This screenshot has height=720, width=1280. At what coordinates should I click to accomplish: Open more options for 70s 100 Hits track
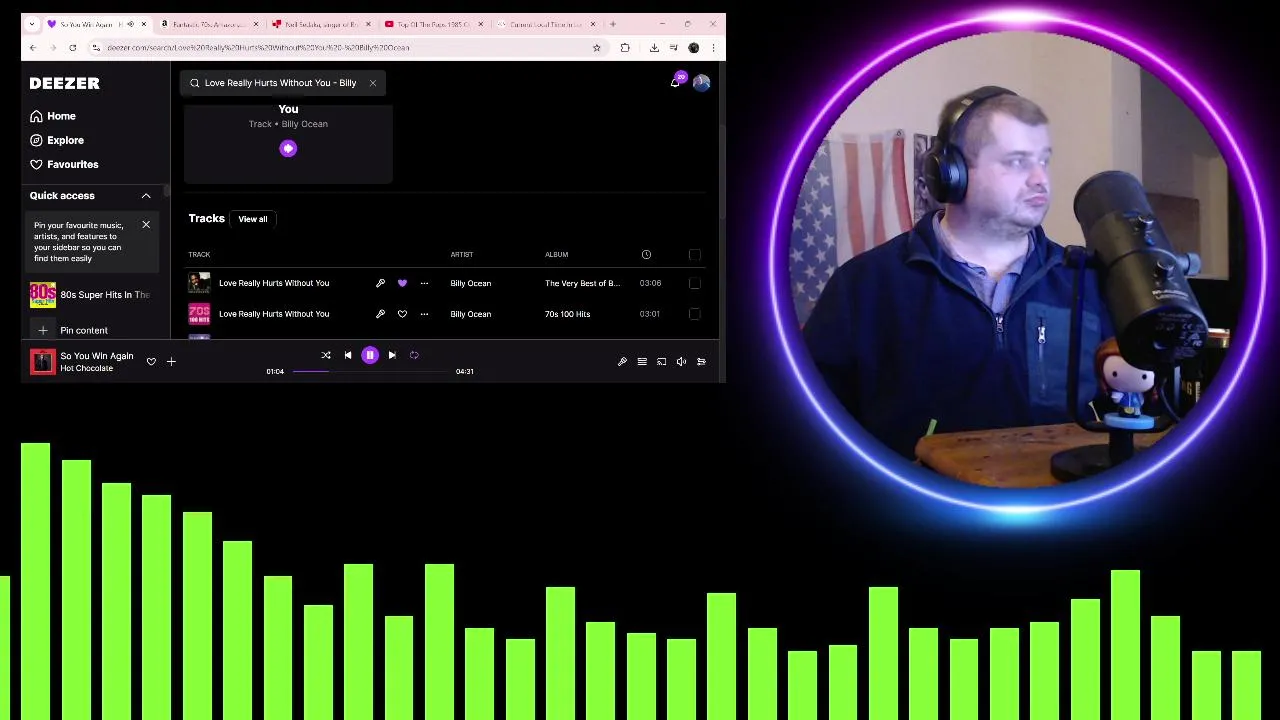[424, 314]
